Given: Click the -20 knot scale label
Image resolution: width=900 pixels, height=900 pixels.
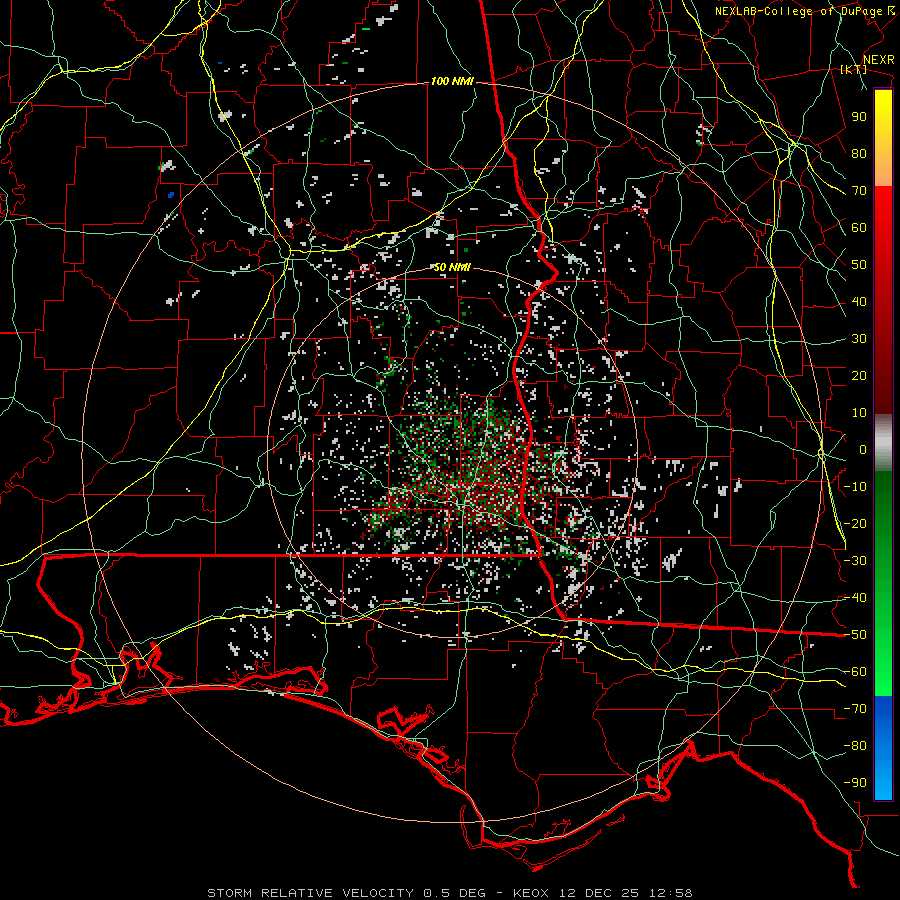Looking at the screenshot, I should click(x=855, y=524).
